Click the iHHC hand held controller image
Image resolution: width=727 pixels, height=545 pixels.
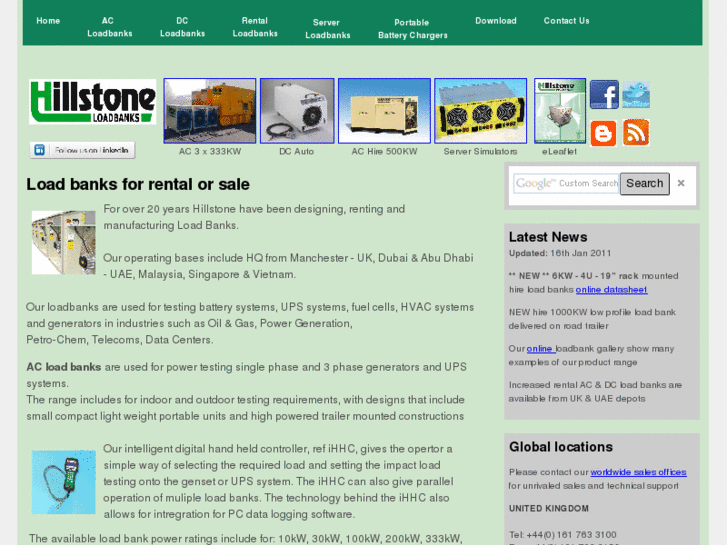(64, 482)
